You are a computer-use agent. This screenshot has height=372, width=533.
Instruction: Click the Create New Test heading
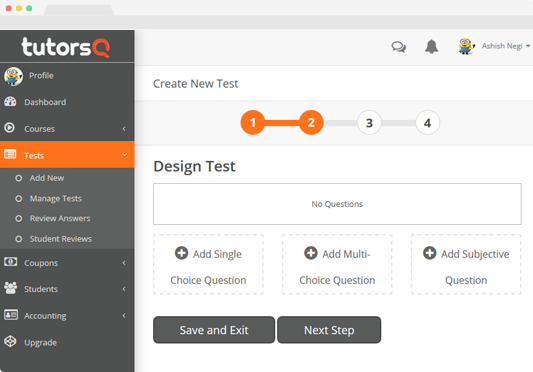tap(195, 84)
